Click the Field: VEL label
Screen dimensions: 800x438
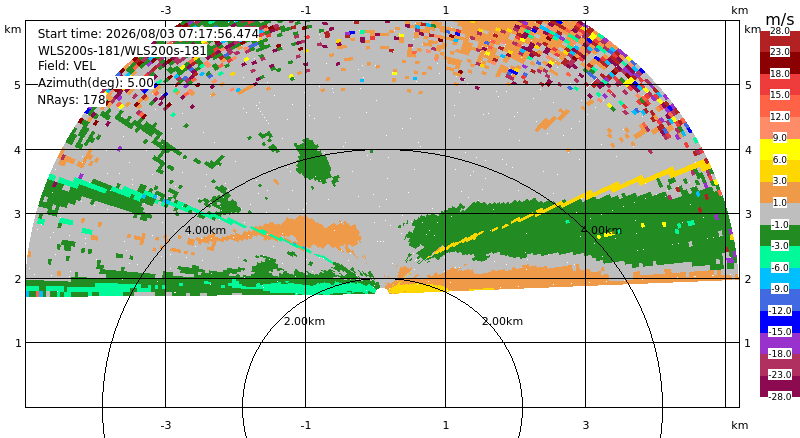tap(67, 66)
